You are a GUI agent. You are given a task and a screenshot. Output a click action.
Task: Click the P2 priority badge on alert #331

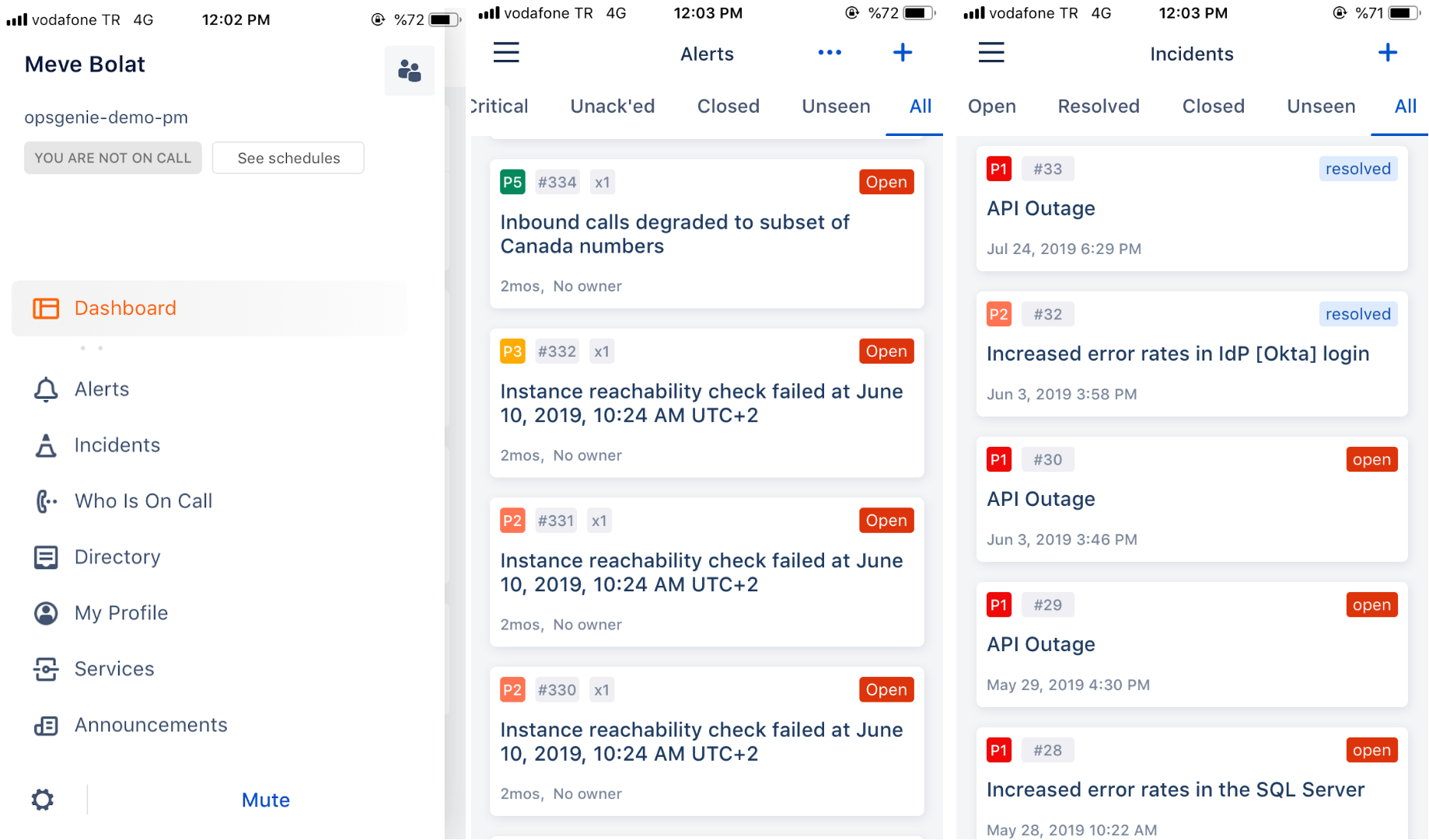coord(512,521)
